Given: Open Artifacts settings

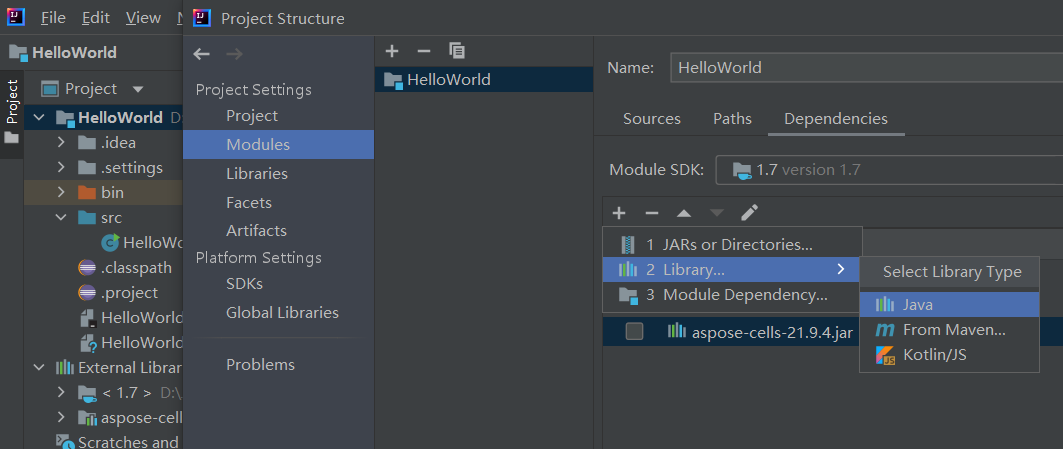Looking at the screenshot, I should pos(256,231).
